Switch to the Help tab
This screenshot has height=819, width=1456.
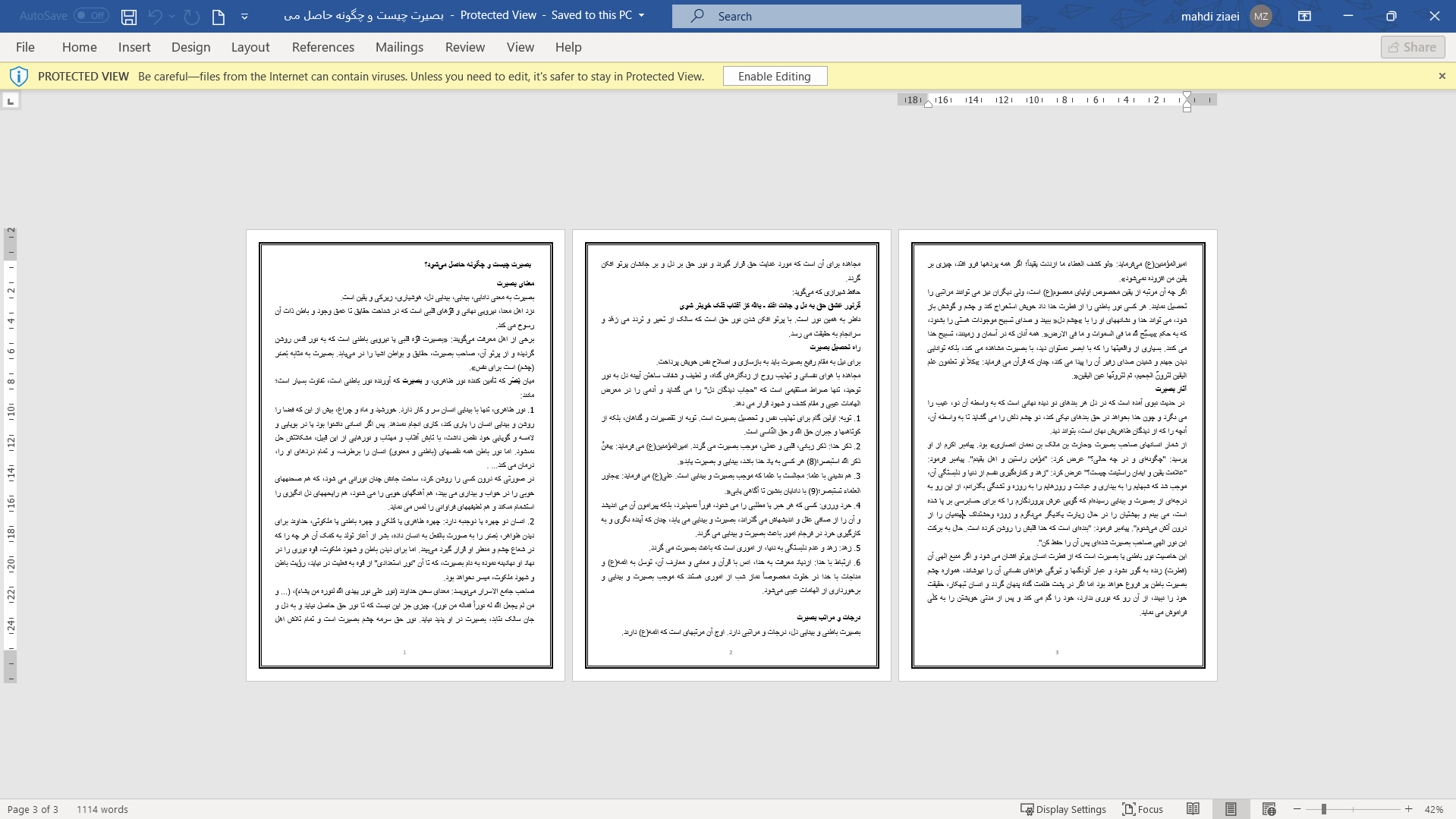click(x=568, y=47)
